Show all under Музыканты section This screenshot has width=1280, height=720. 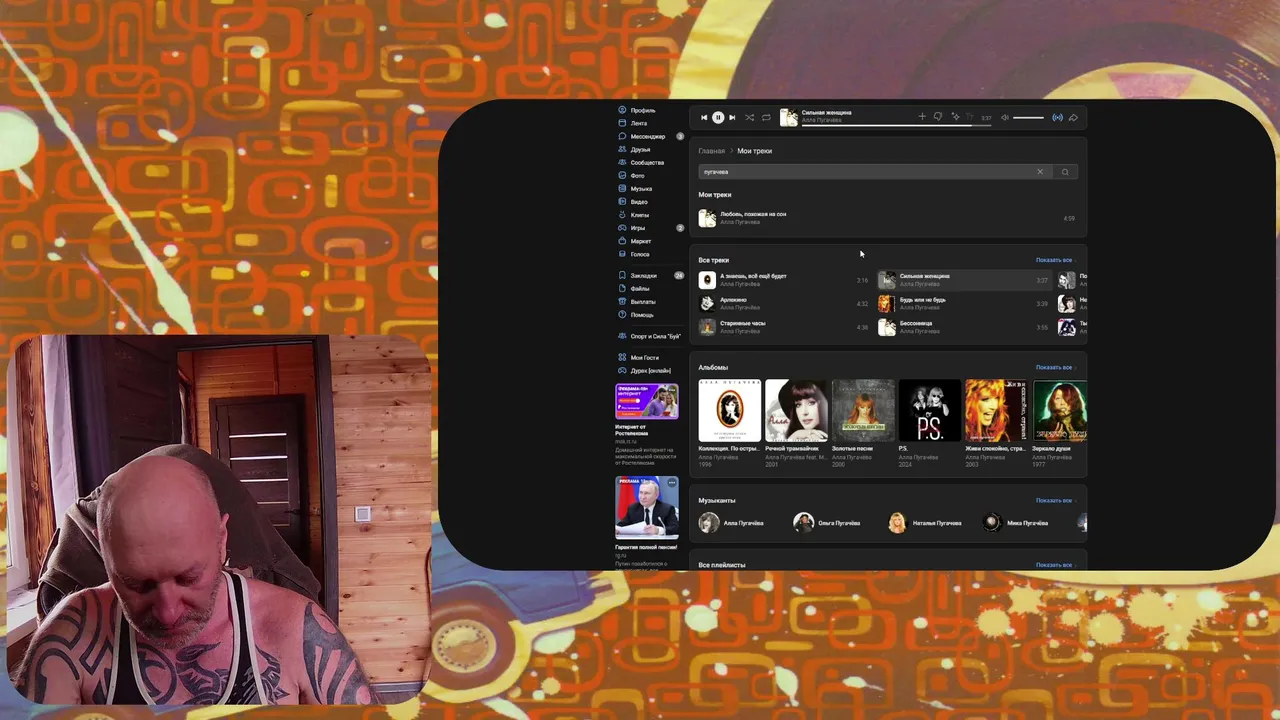point(1055,500)
